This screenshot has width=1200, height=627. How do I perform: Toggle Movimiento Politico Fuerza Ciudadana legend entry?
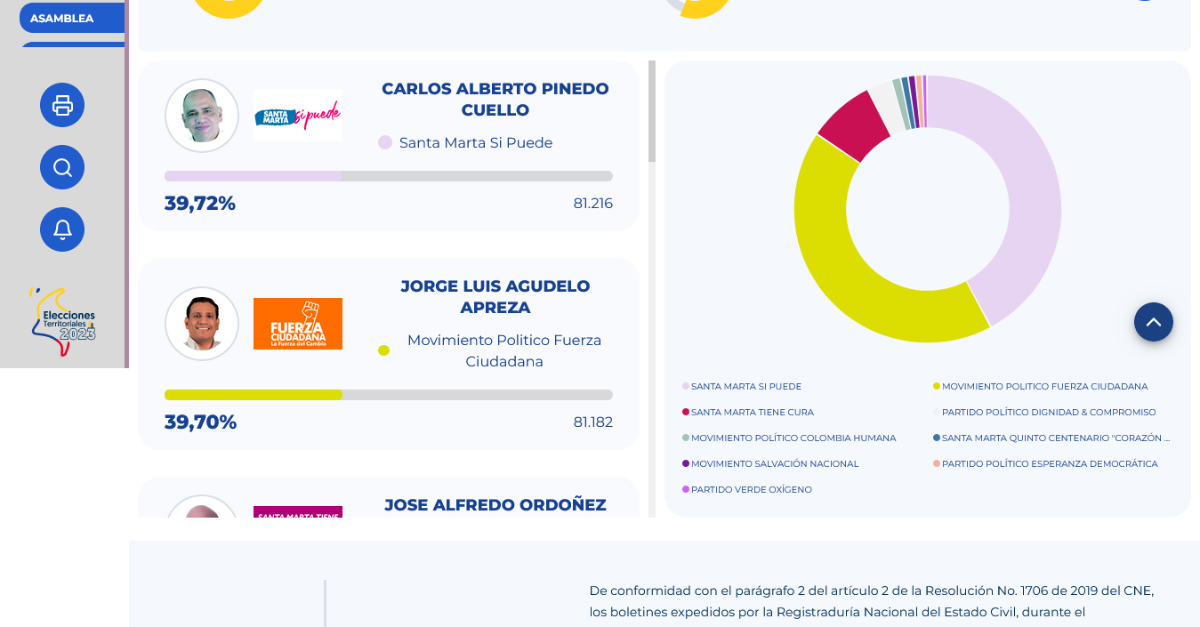click(x=1043, y=386)
